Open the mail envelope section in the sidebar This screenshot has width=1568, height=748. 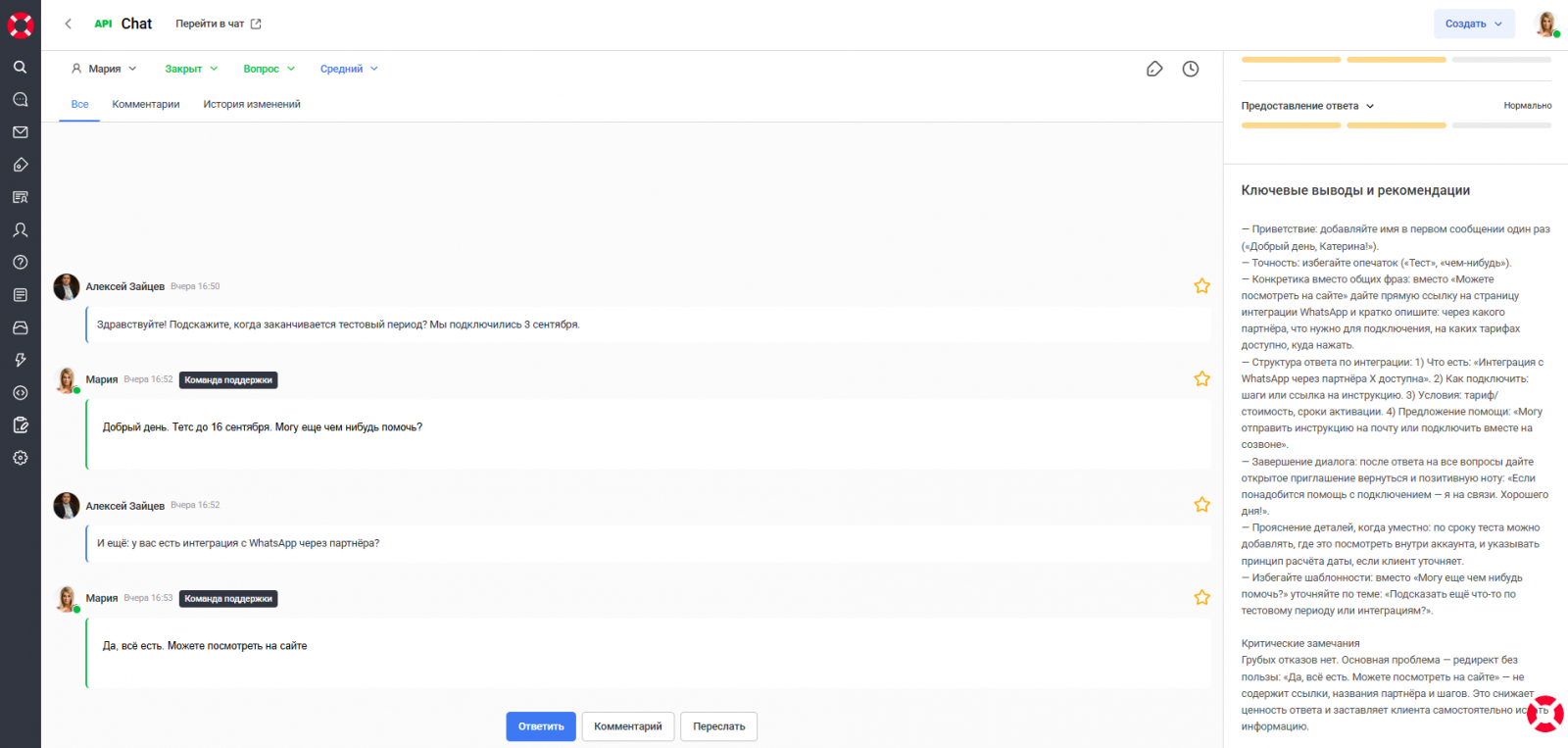coord(21,132)
